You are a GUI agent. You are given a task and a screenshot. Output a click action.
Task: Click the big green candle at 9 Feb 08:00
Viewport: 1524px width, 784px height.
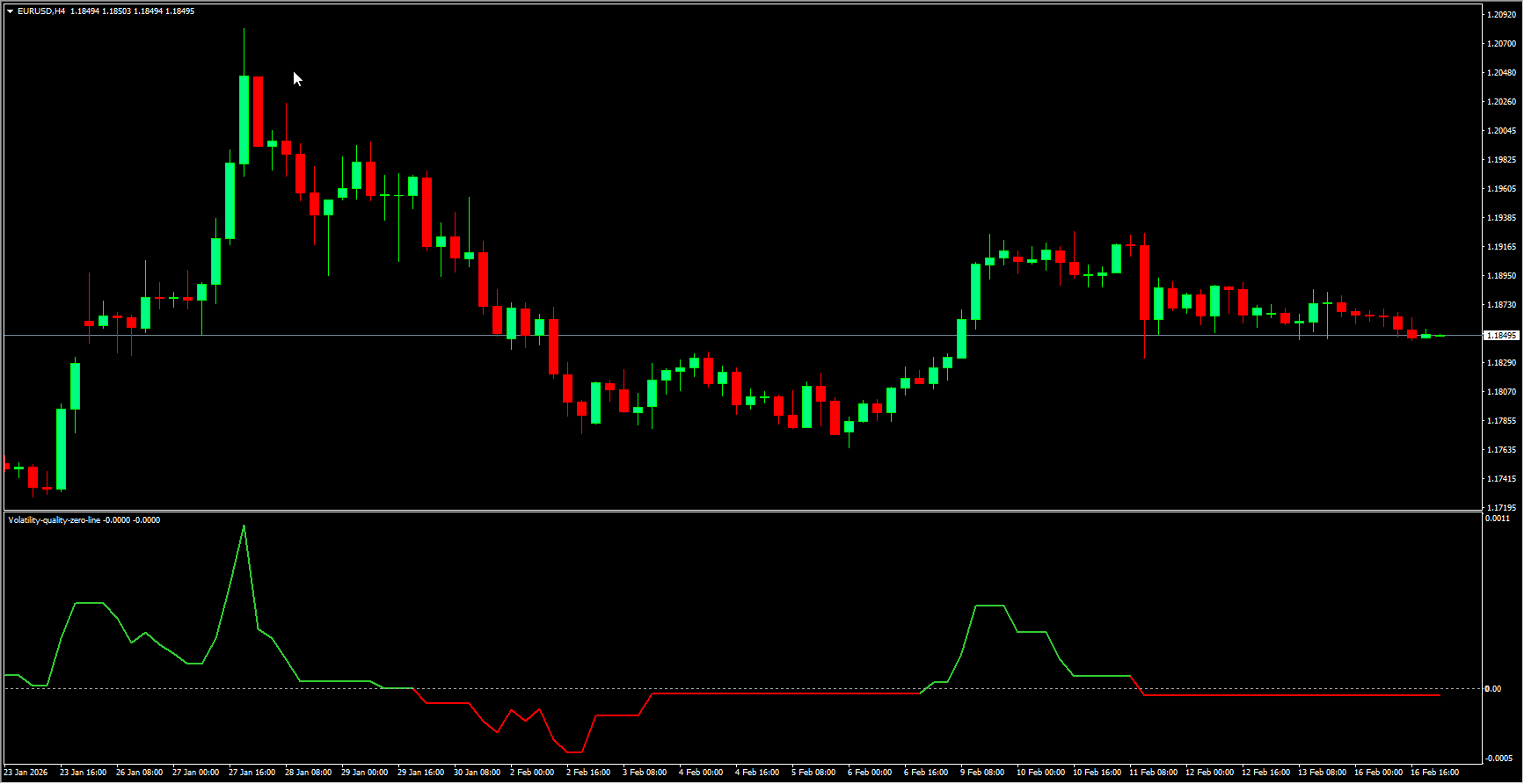coord(975,291)
